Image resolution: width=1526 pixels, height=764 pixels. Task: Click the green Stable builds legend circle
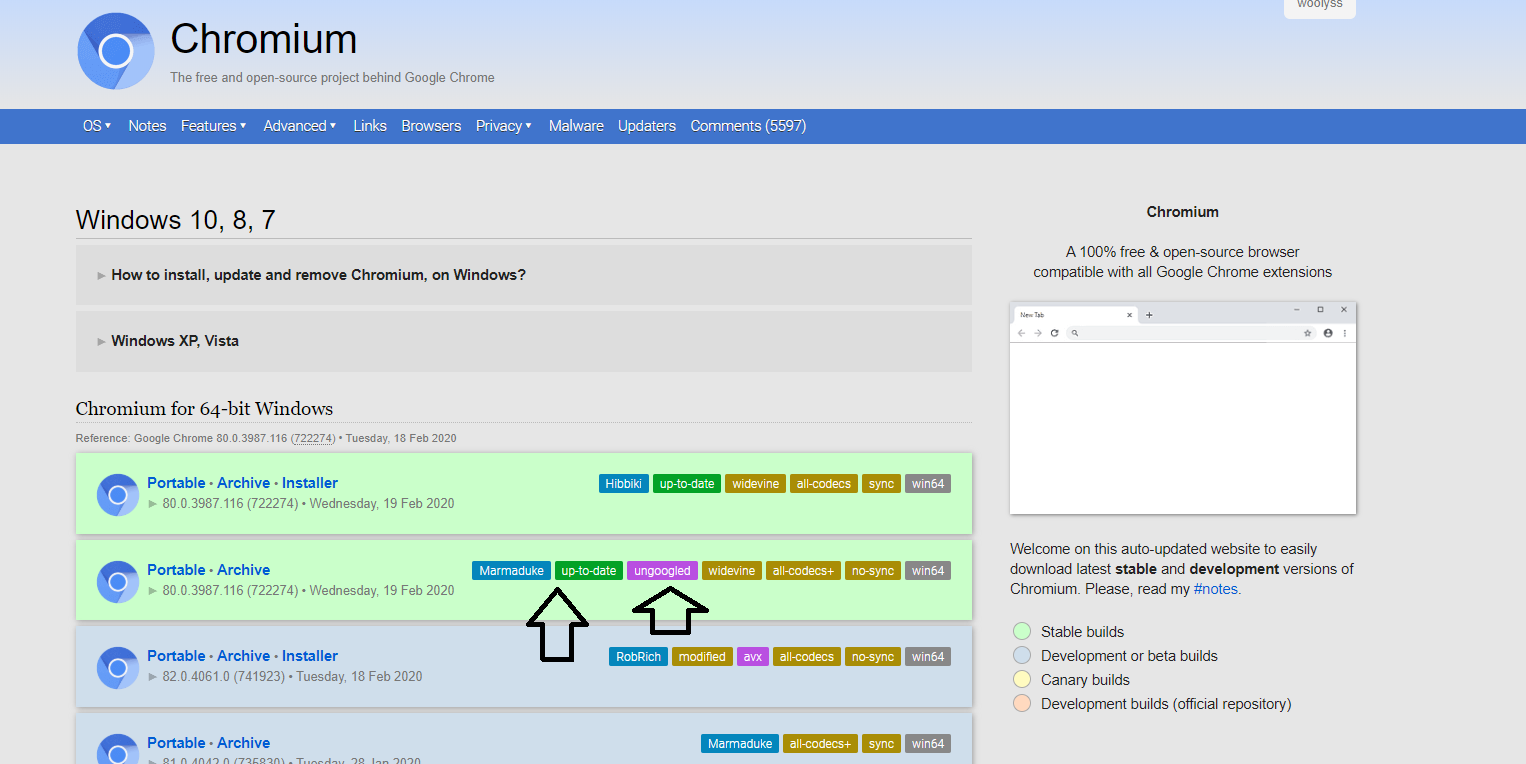click(x=1021, y=632)
